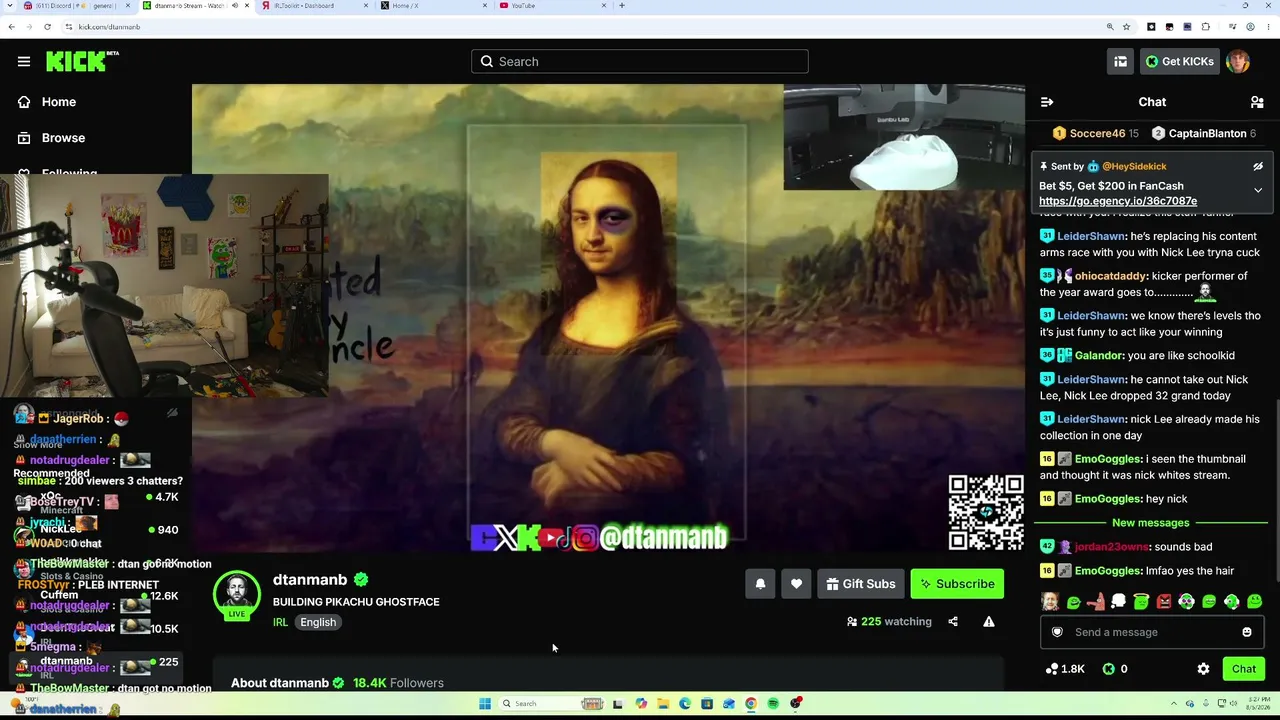Open chat identity shield icon
This screenshot has height=720, width=1280.
tap(1057, 632)
